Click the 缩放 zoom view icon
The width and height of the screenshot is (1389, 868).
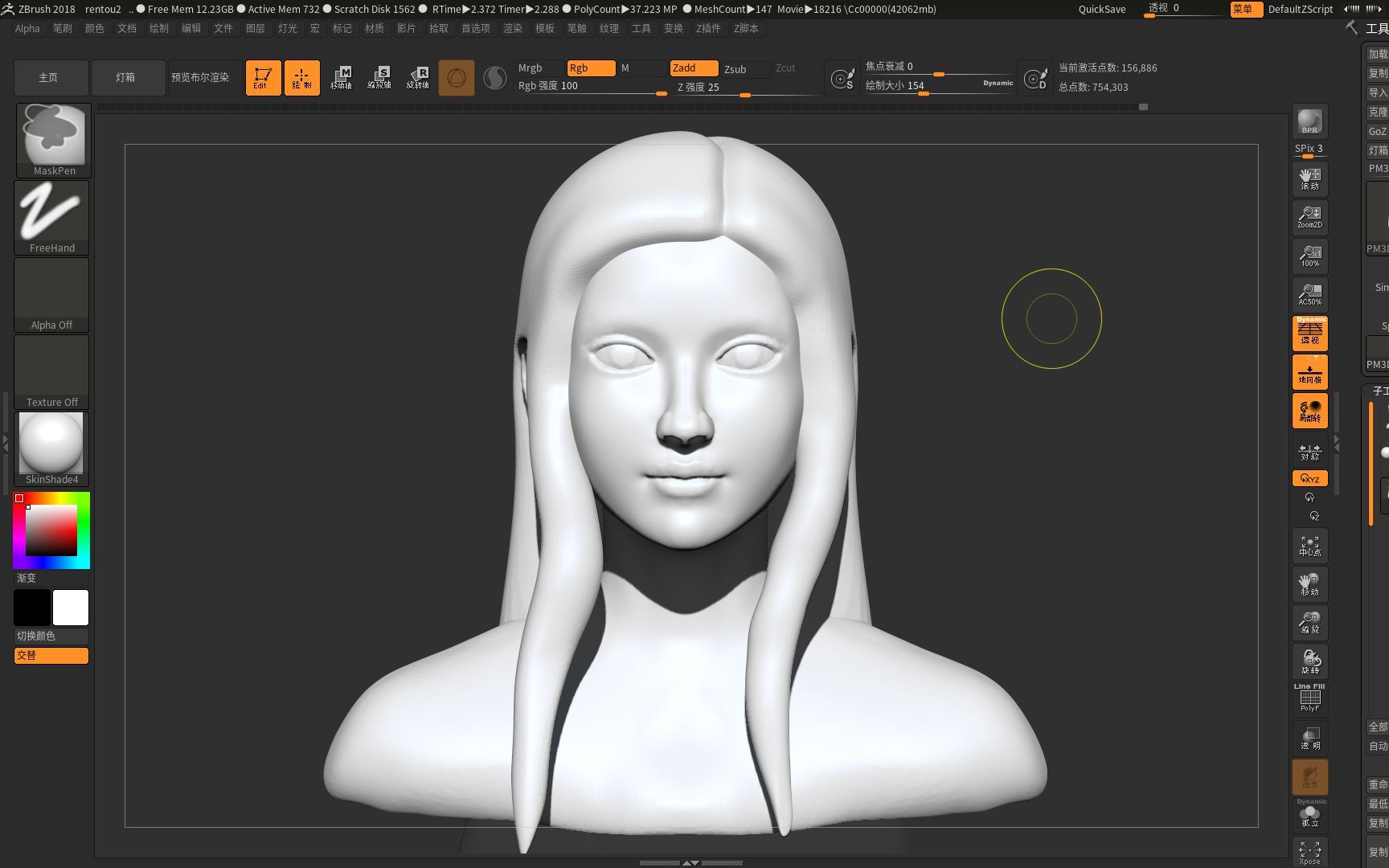click(x=1309, y=623)
